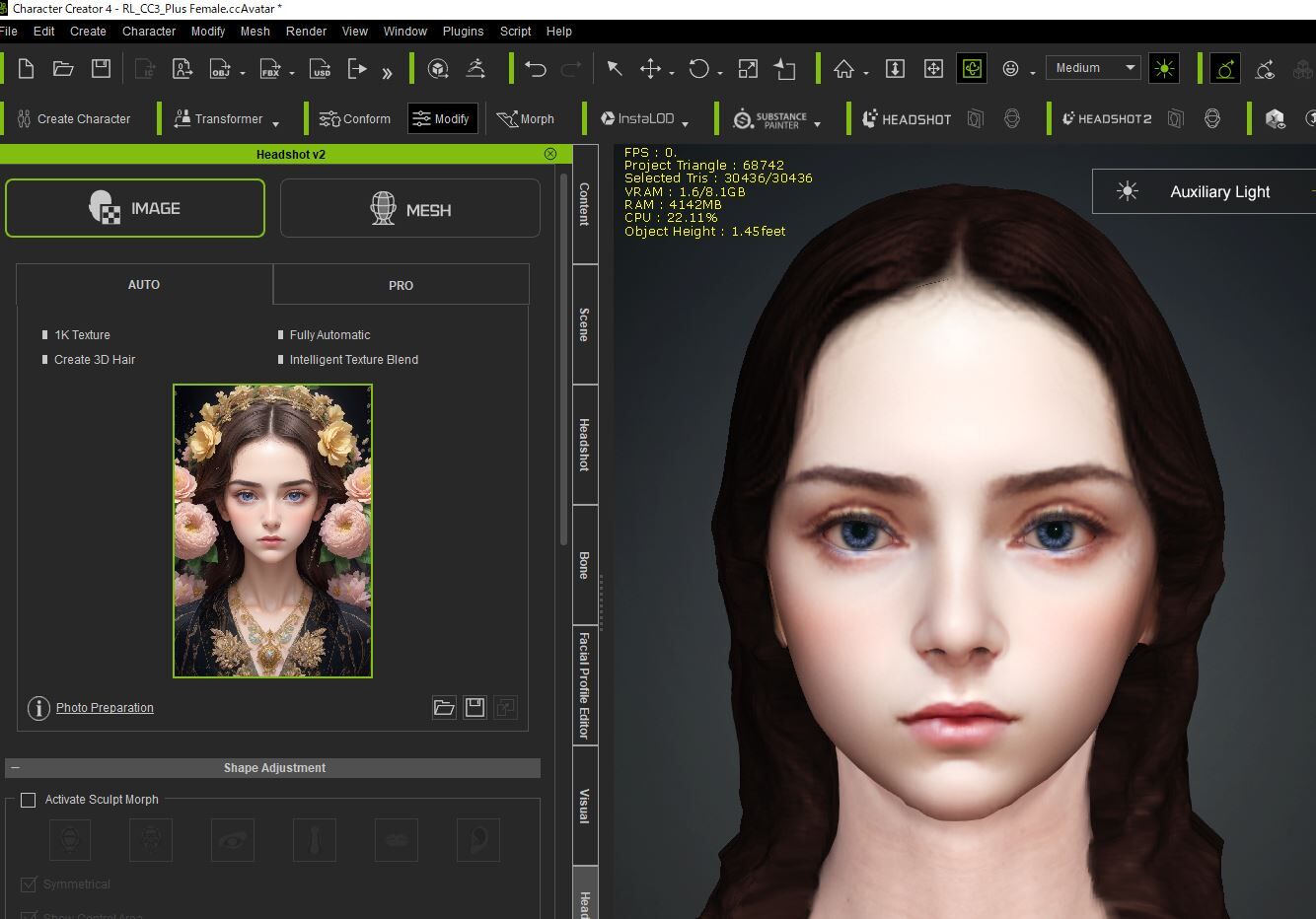The width and height of the screenshot is (1316, 919).
Task: Select the loaded portrait reference thumbnail
Action: 272,530
